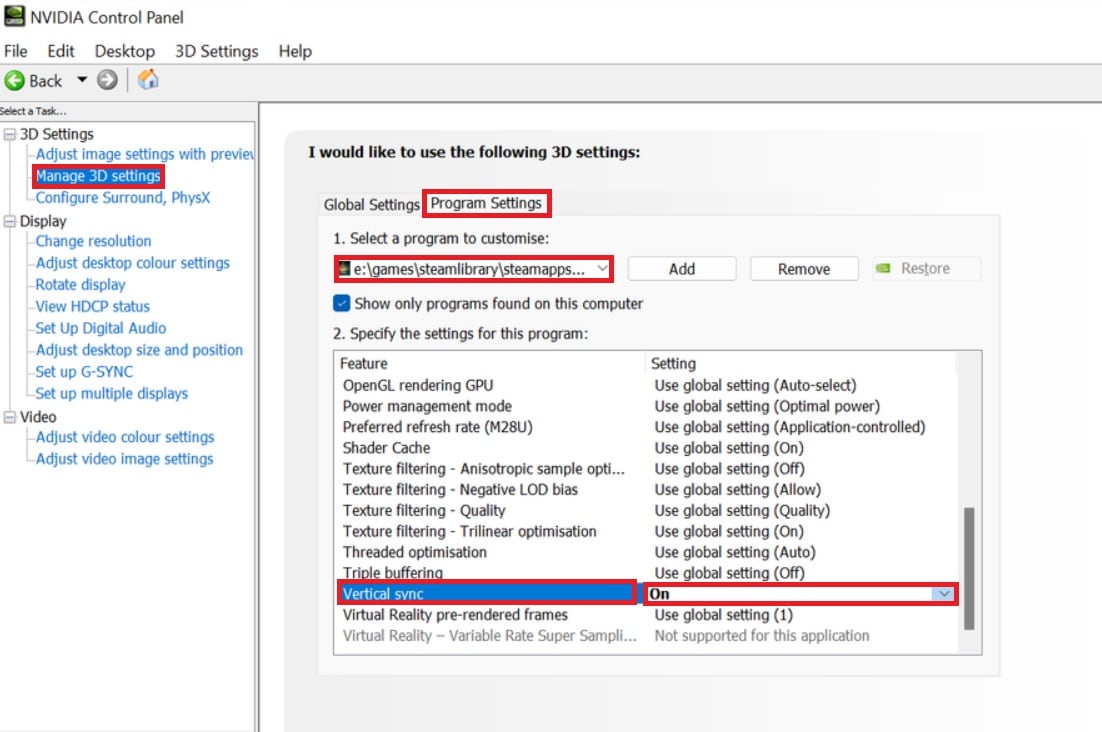This screenshot has height=732, width=1102.
Task: Open the Desktop menu
Action: click(124, 51)
